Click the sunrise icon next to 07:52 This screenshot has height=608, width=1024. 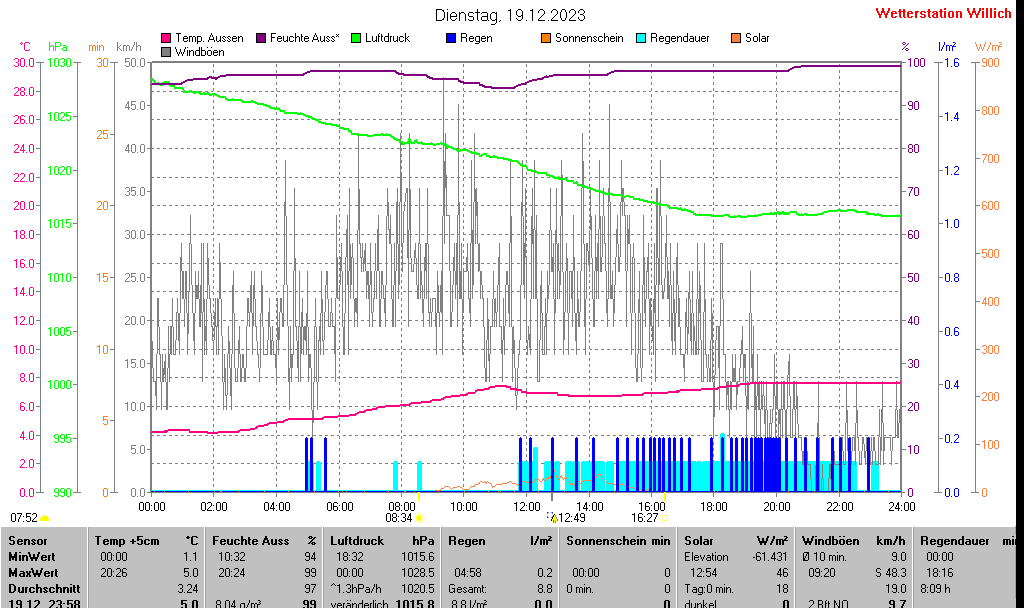pyautogui.click(x=45, y=518)
